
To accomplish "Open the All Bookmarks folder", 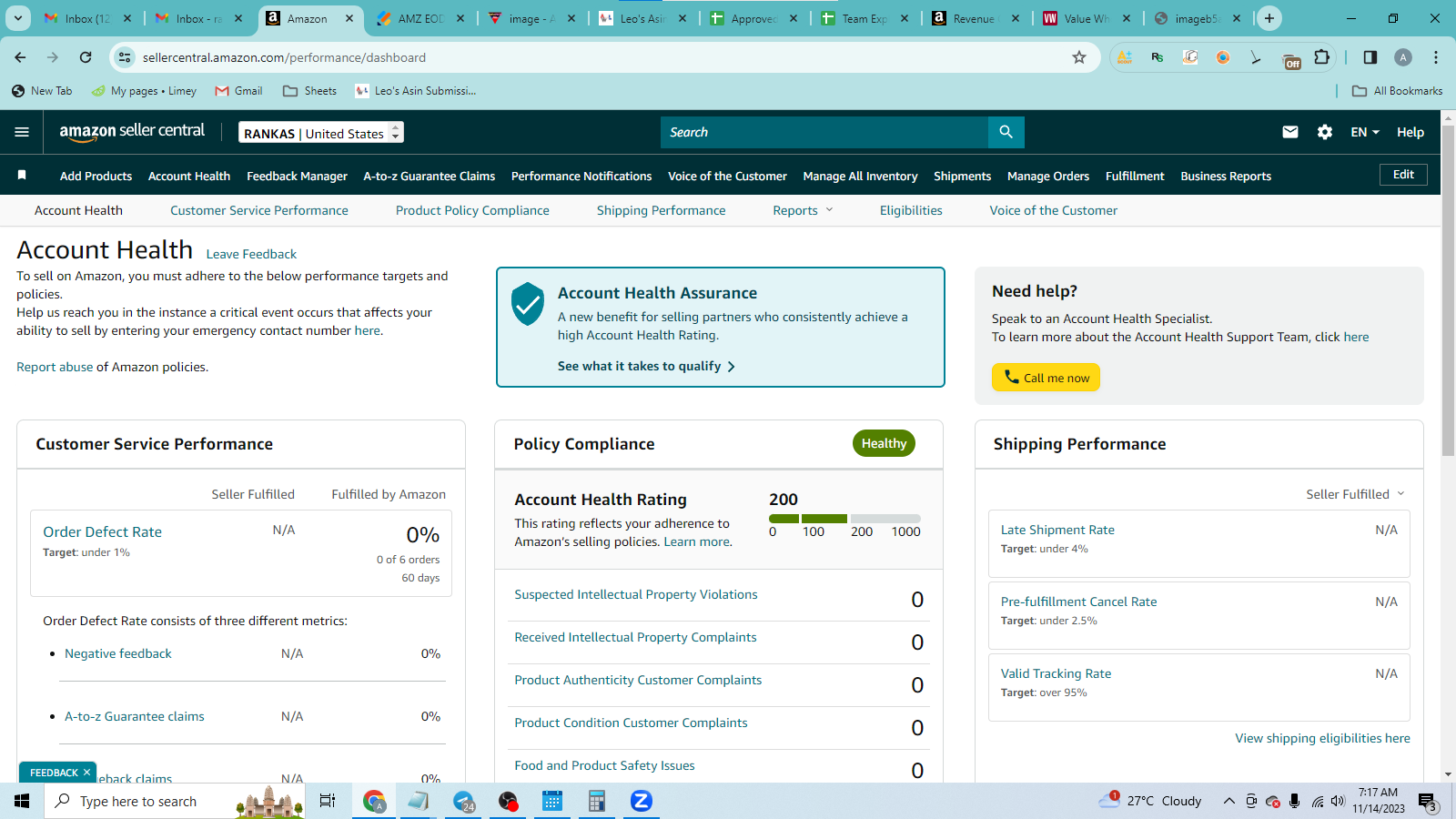I will pos(1397,91).
